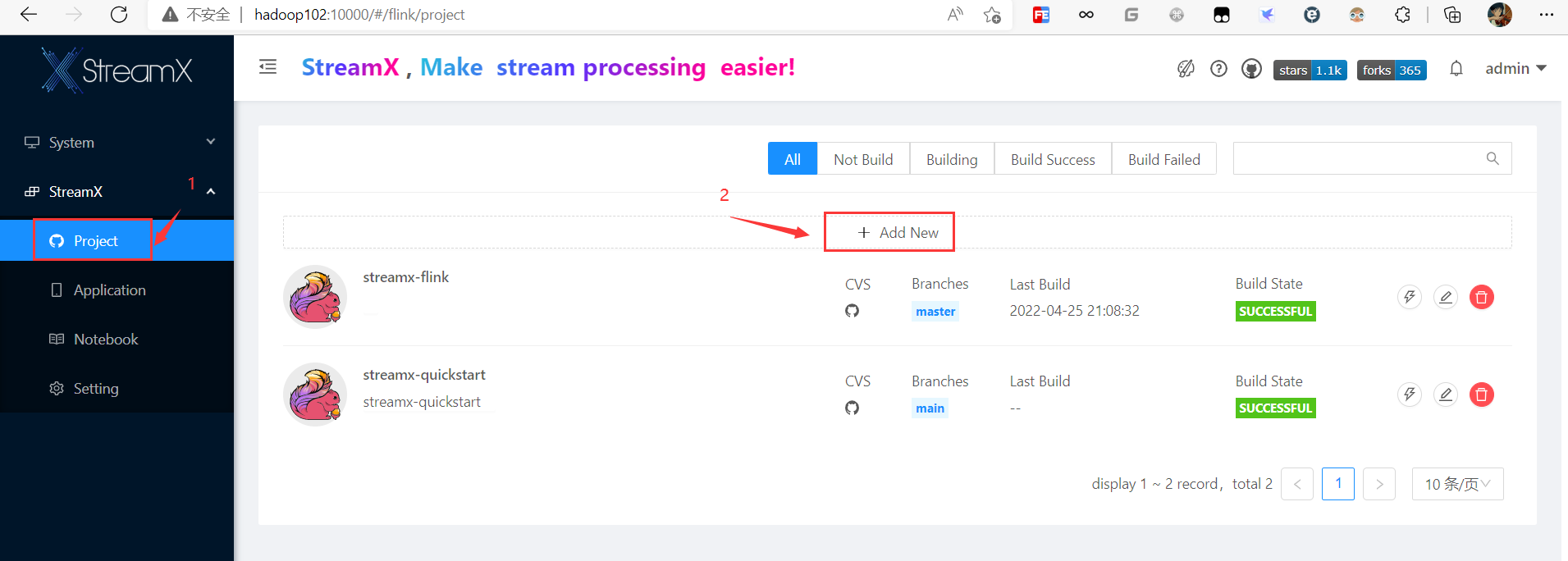Image resolution: width=1568 pixels, height=561 pixels.
Task: Open the Setting page in the sidebar
Action: (x=117, y=388)
